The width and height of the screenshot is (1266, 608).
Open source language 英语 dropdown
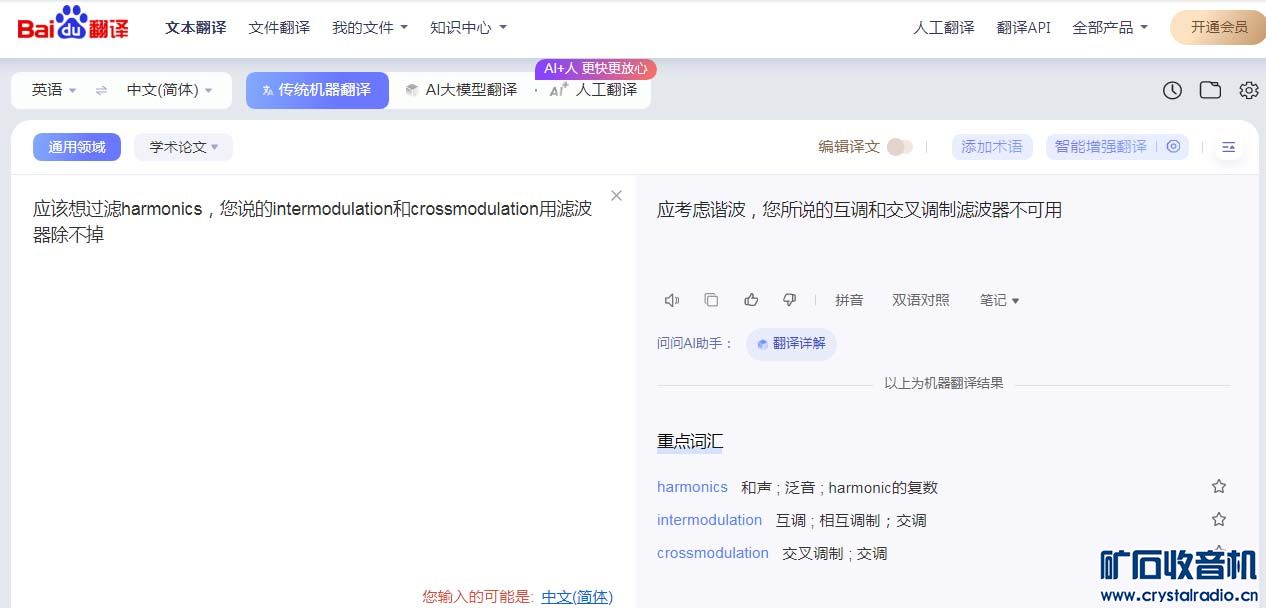click(54, 90)
